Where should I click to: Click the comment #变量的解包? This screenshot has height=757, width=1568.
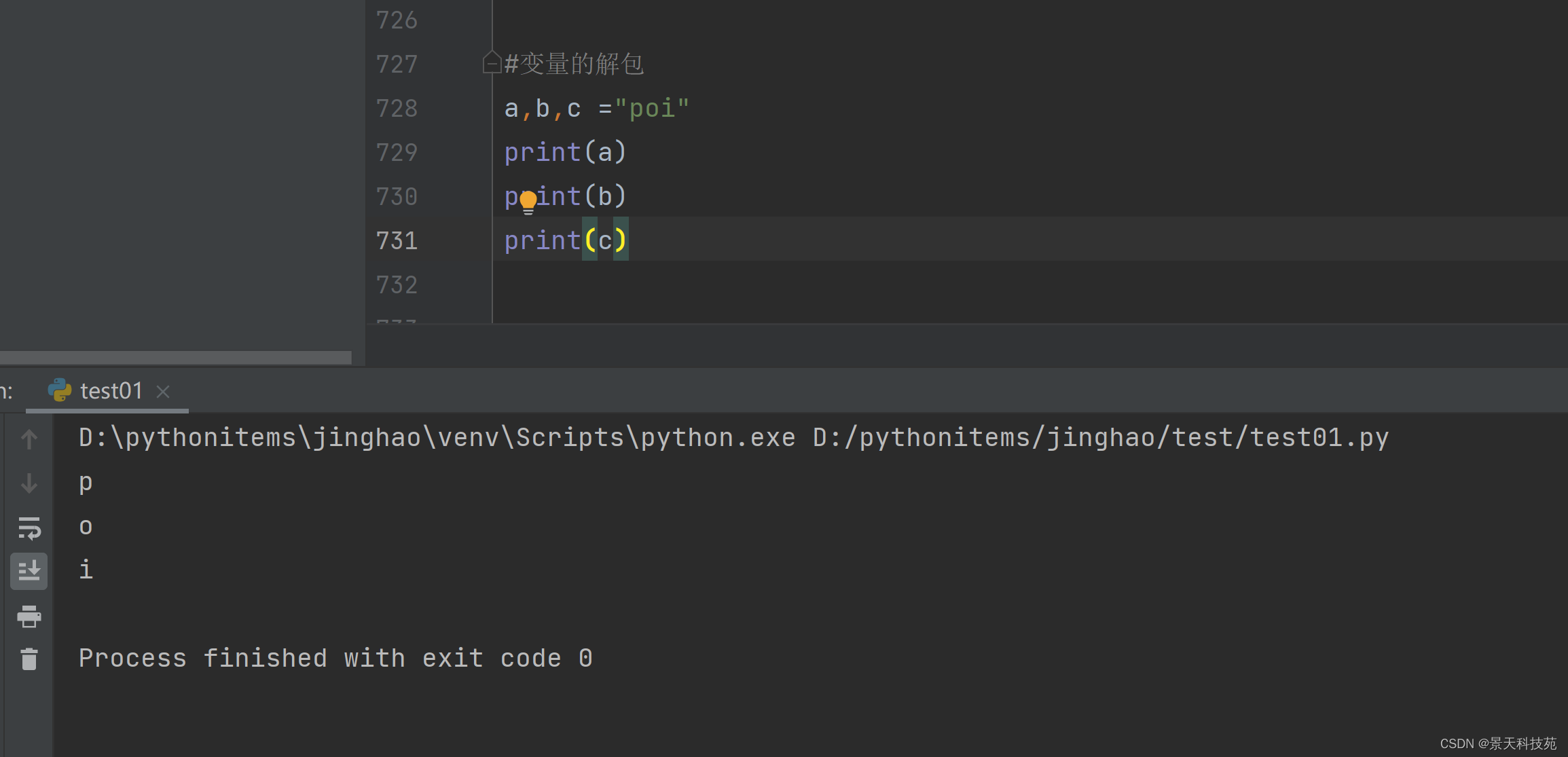(574, 64)
